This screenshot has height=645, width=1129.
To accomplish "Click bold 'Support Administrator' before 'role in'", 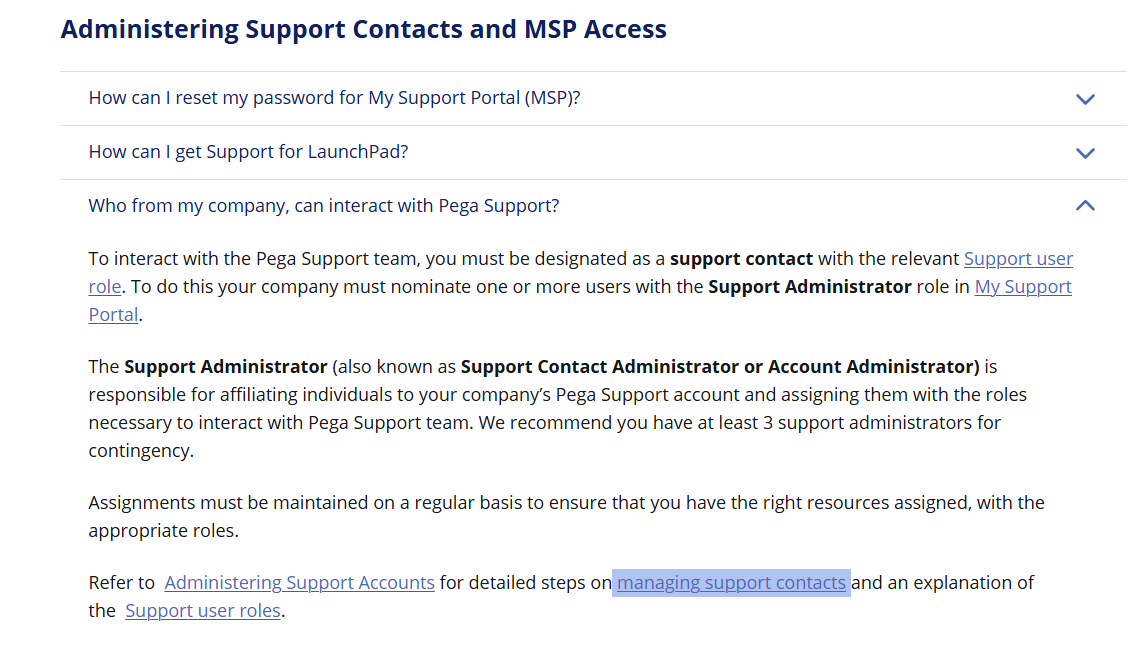I will [x=809, y=287].
